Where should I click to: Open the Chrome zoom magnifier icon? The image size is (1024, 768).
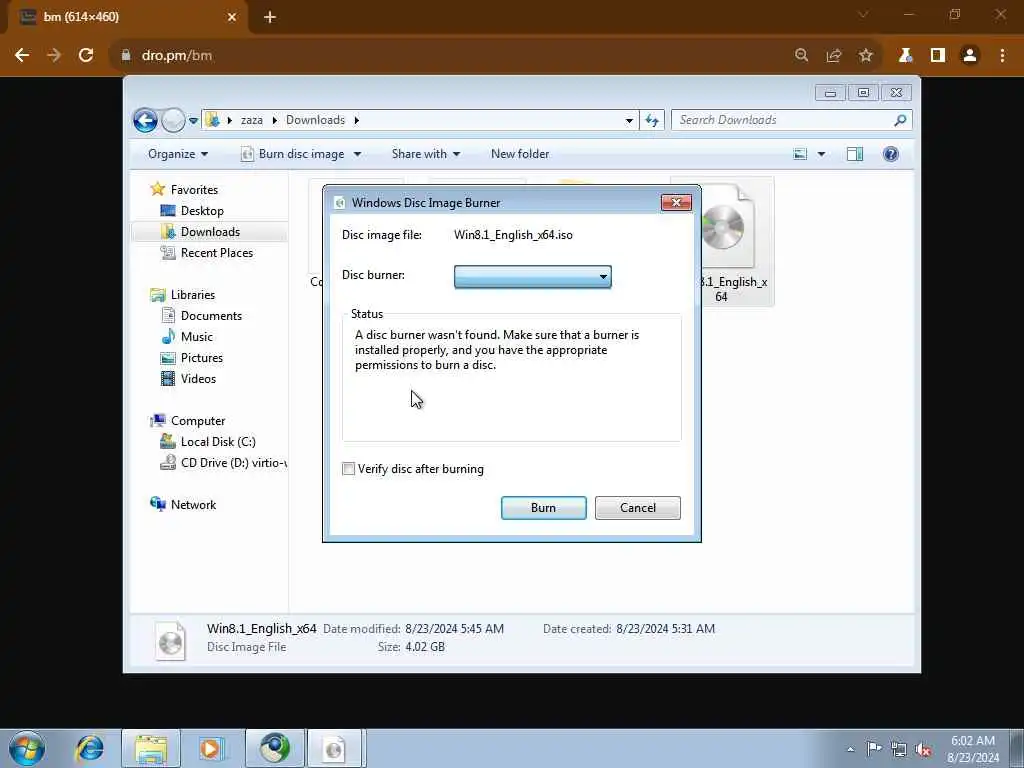tap(801, 56)
